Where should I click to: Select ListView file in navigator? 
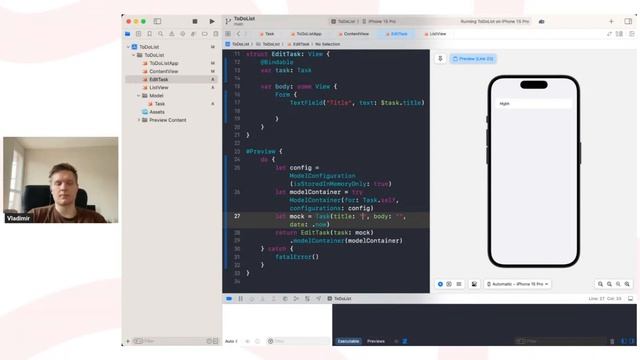pos(158,87)
